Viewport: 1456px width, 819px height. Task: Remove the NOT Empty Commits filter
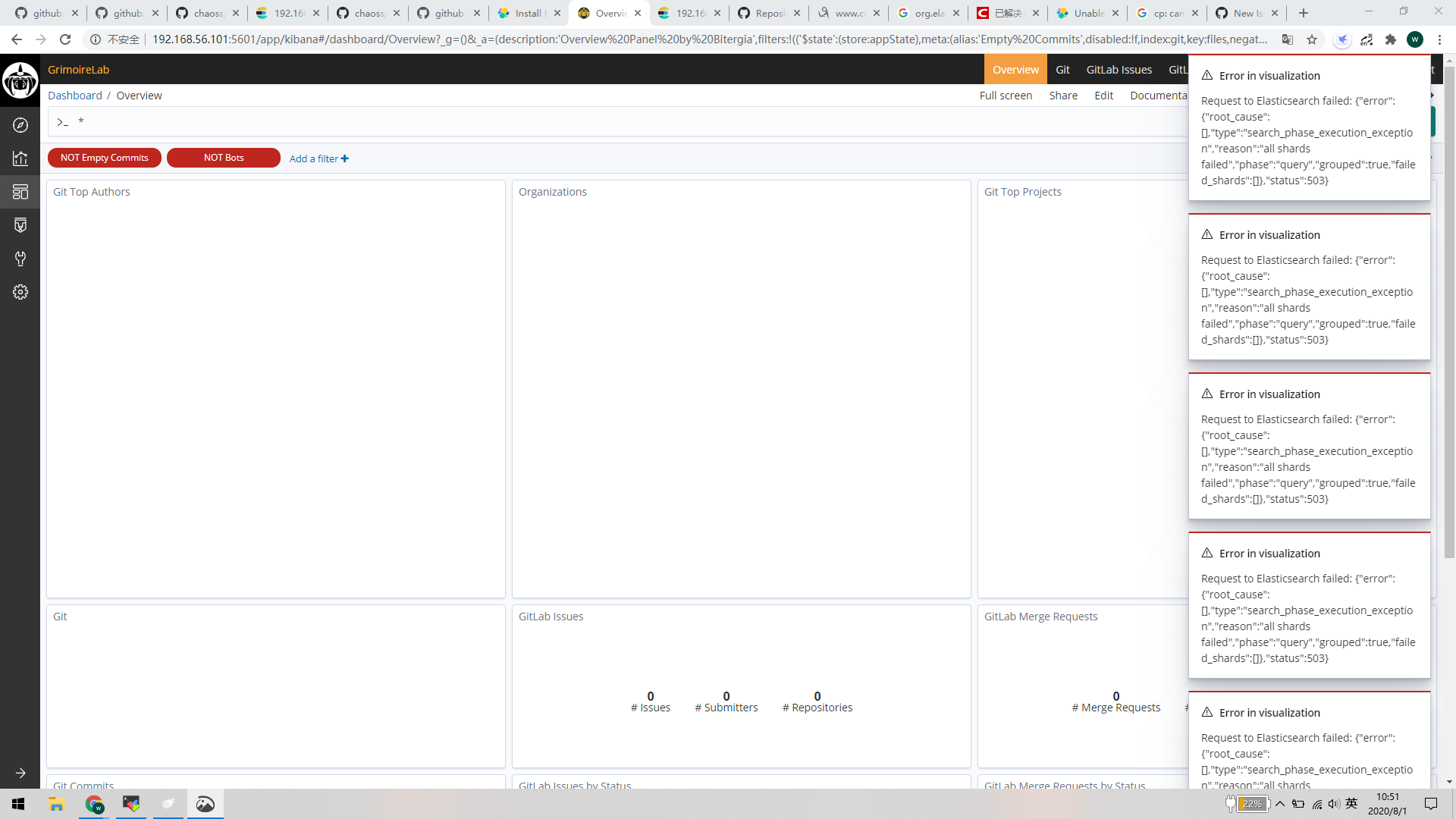point(104,158)
